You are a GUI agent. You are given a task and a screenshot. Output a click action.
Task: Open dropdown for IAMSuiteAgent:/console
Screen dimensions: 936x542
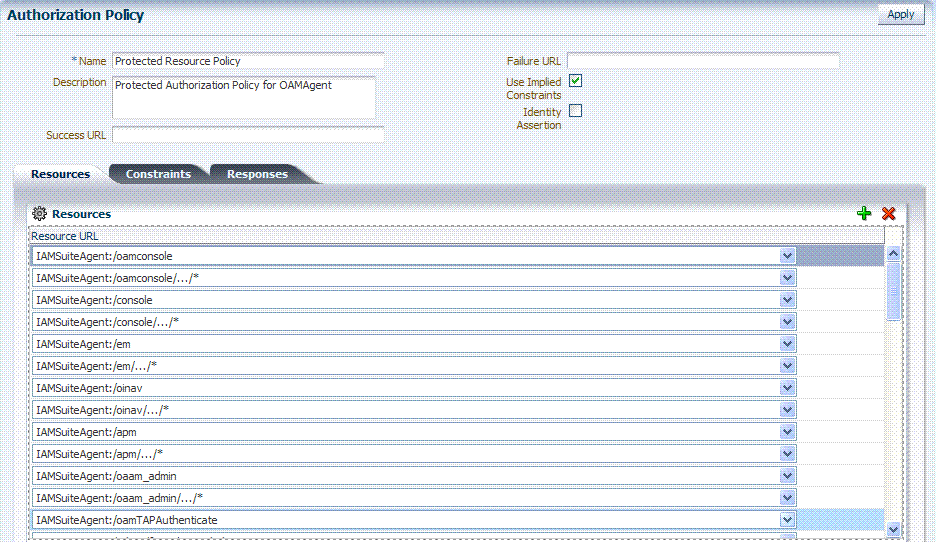point(787,300)
